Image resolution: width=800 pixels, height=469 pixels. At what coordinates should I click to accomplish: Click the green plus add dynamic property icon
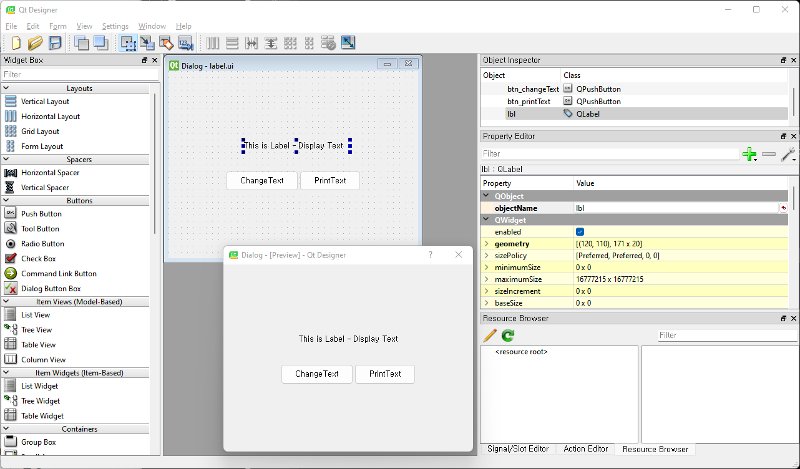pos(749,154)
